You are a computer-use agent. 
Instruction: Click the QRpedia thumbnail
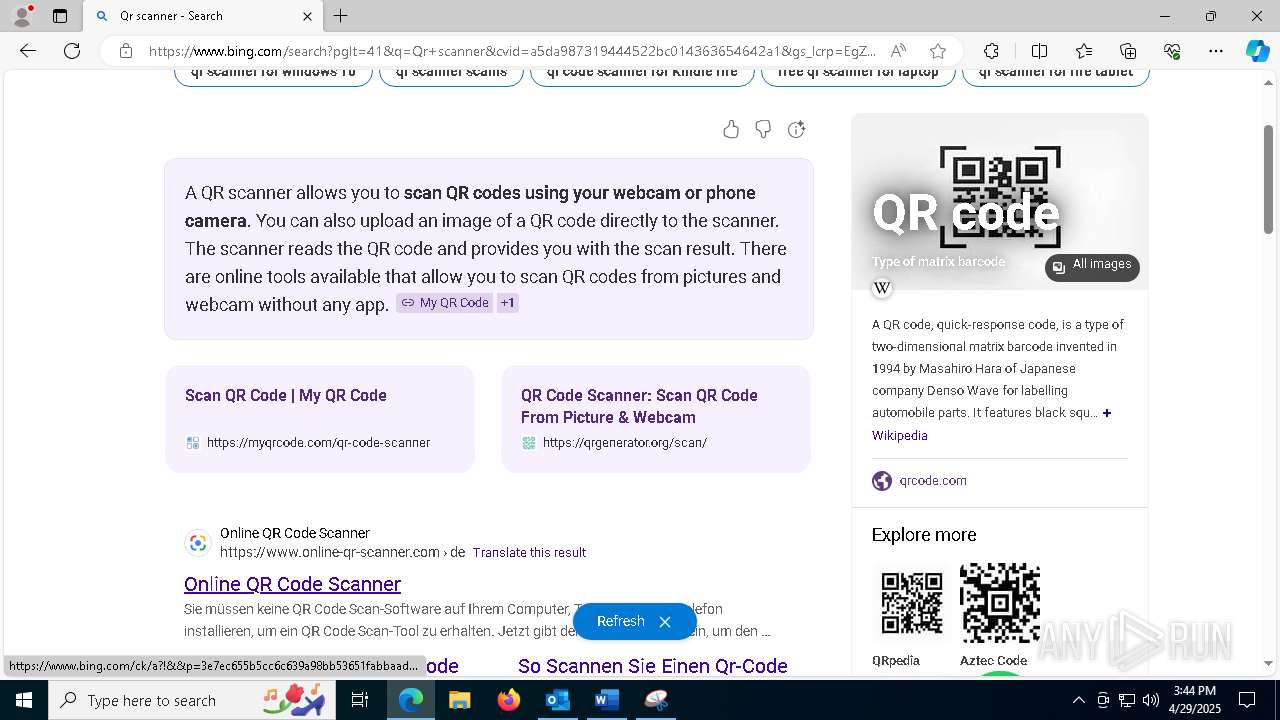[911, 603]
